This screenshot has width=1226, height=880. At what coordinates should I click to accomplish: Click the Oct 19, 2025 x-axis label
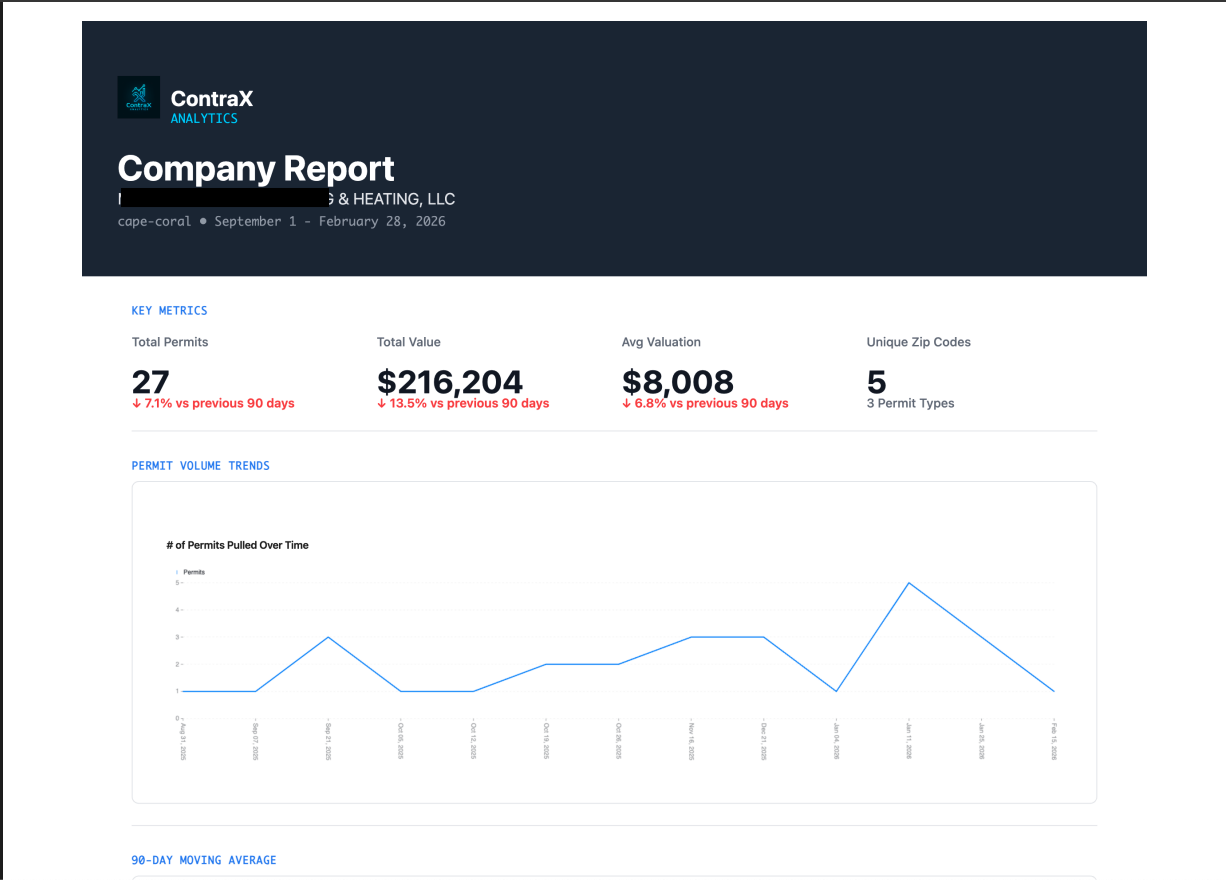click(546, 741)
